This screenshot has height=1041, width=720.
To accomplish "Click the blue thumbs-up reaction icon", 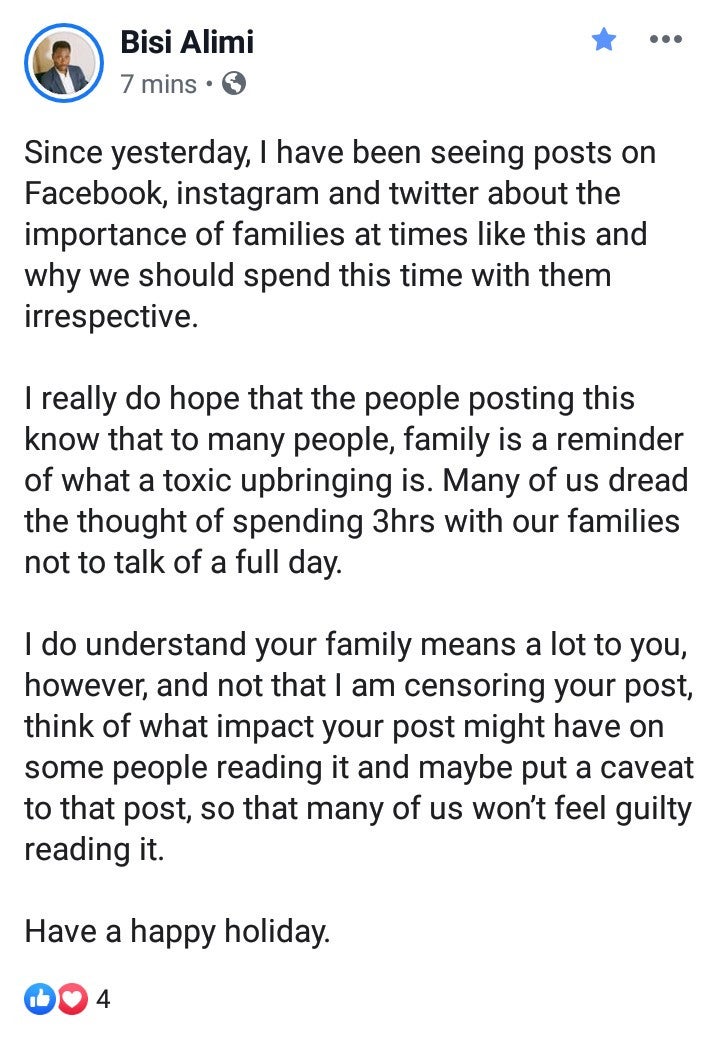I will 40,999.
